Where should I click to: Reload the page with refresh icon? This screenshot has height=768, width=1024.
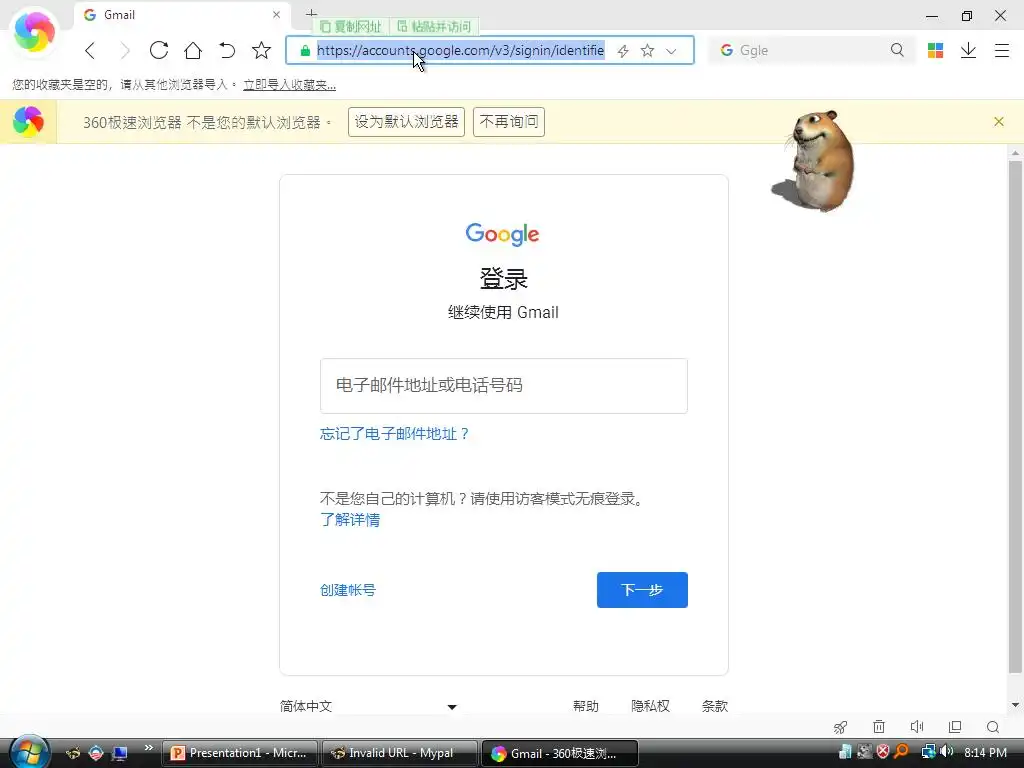159,50
